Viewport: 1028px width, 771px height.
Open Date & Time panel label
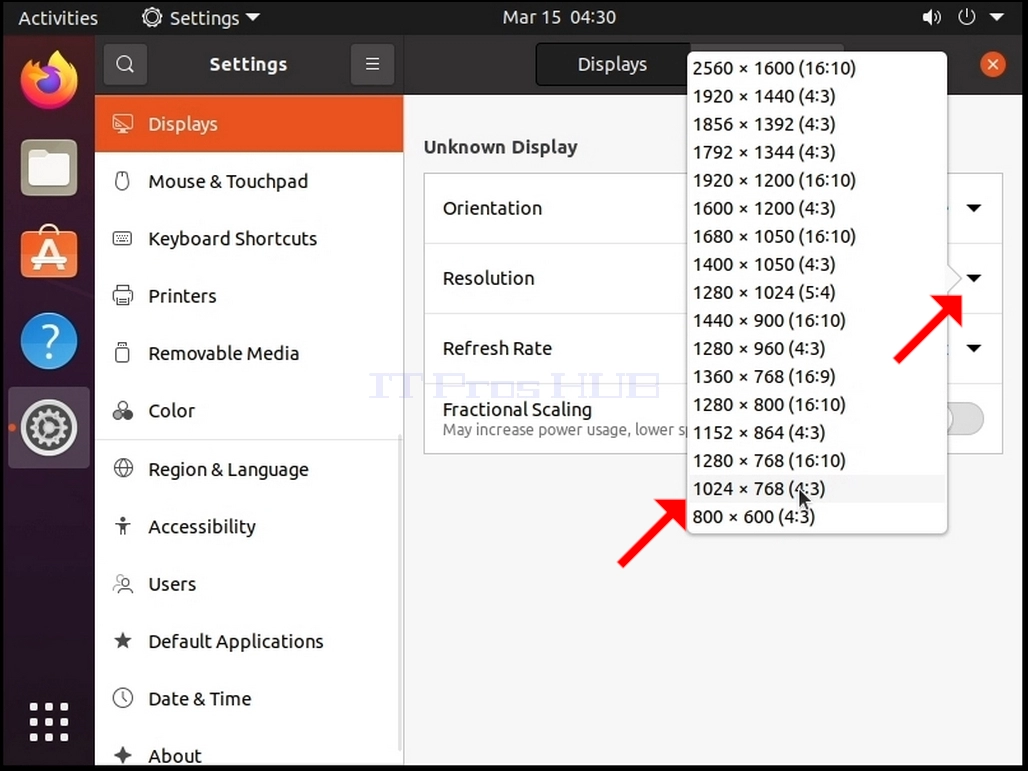[200, 699]
